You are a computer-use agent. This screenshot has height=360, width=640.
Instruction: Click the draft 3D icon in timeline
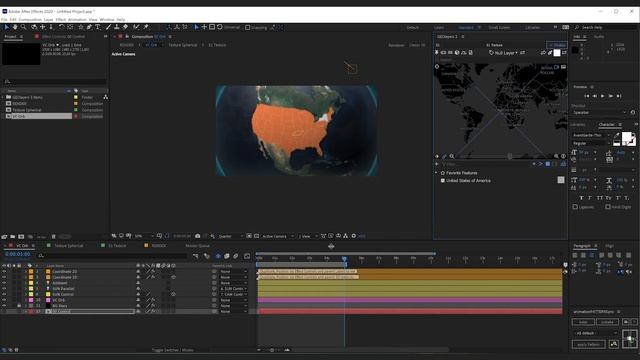[x=207, y=256]
